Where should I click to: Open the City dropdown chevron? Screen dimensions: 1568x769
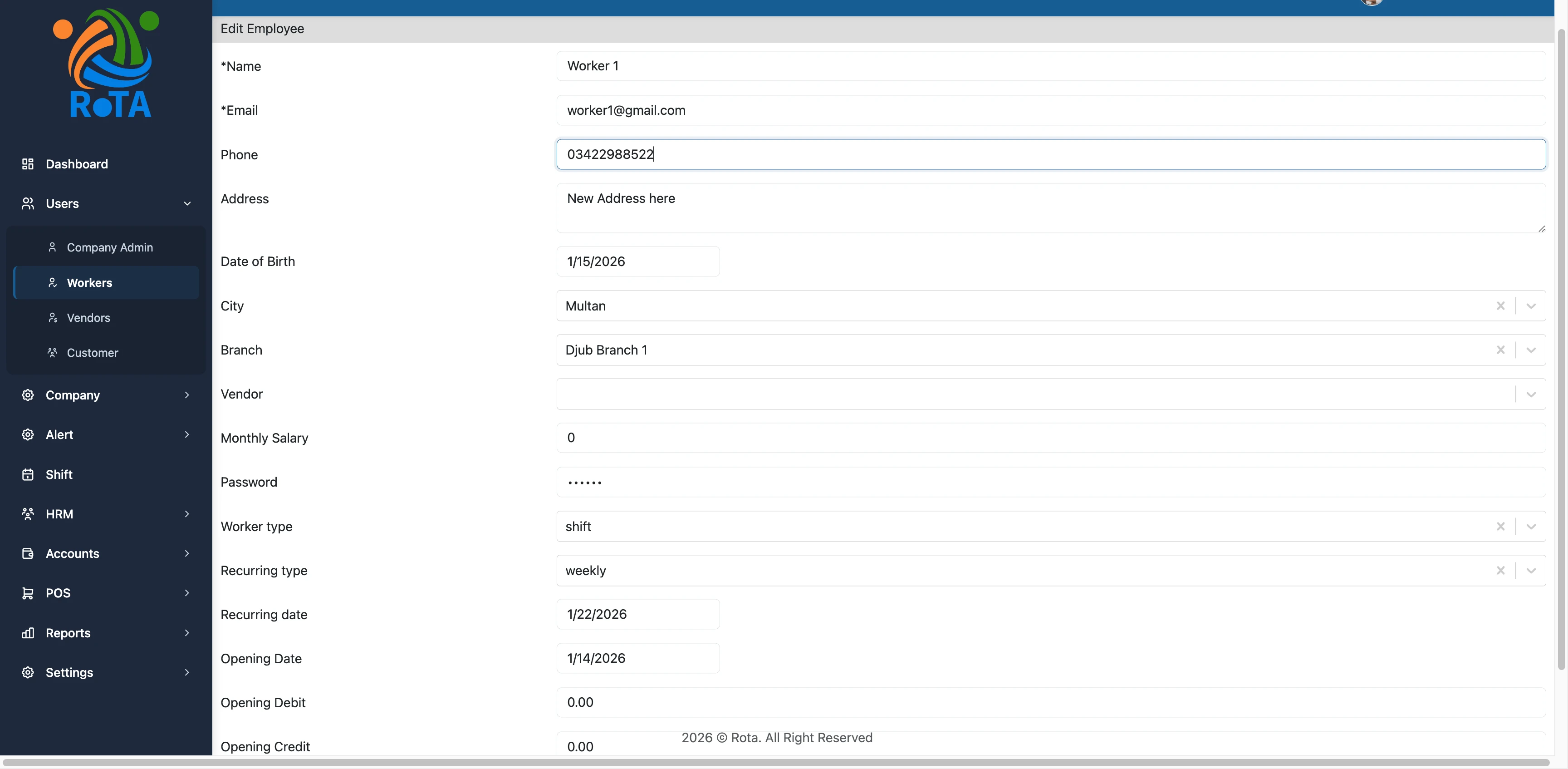coord(1530,306)
